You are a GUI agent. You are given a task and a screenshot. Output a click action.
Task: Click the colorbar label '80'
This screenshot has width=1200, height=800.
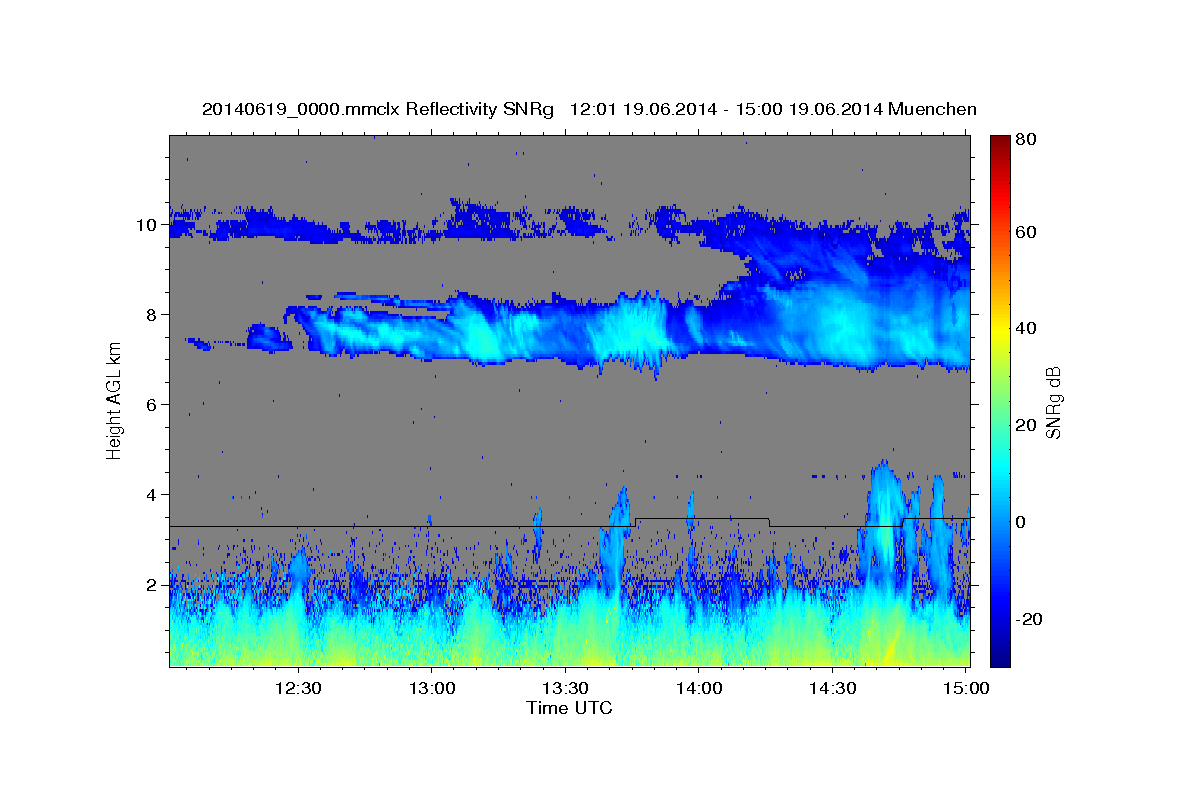pos(1025,140)
